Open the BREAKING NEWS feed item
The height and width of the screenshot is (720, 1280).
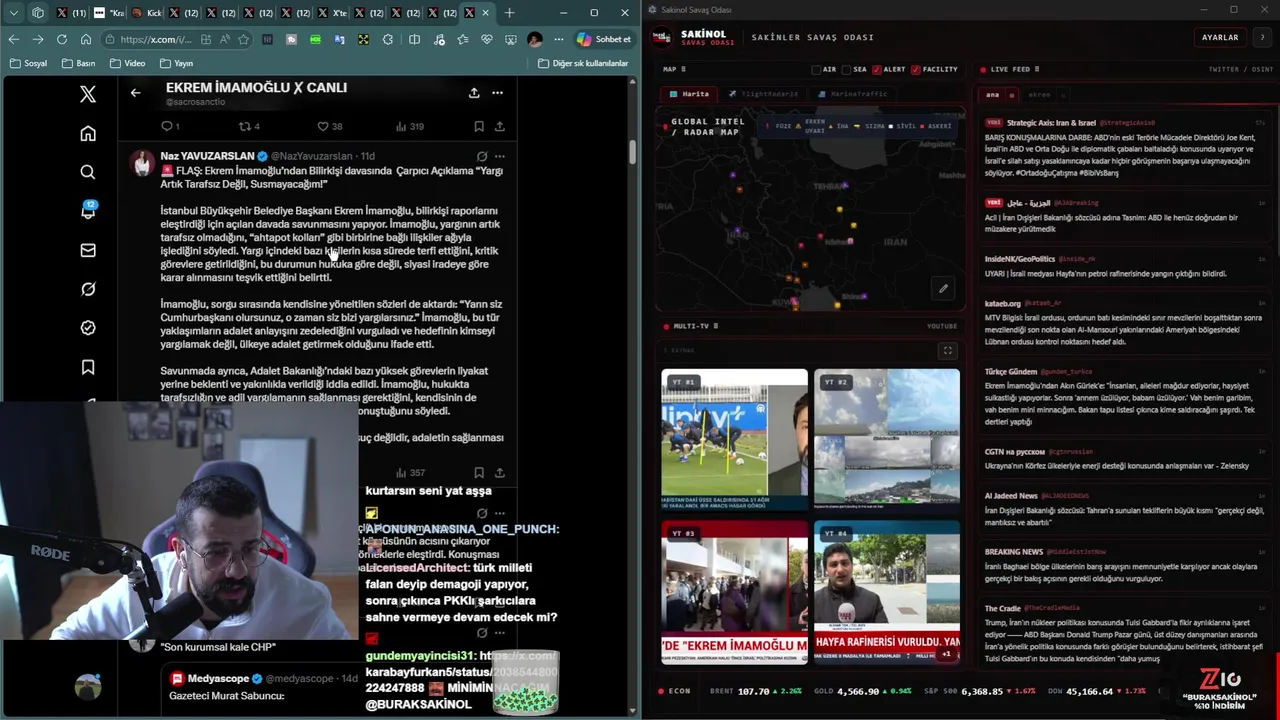(1123, 565)
